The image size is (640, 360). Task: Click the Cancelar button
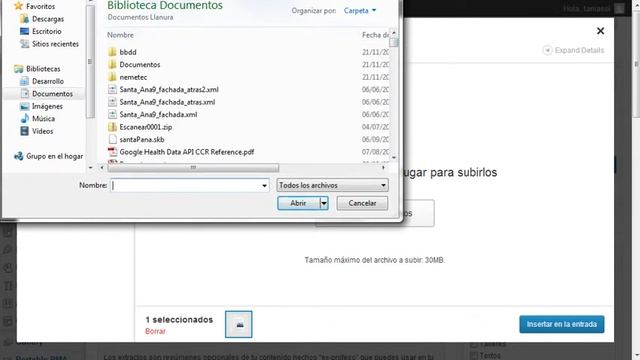click(x=362, y=203)
